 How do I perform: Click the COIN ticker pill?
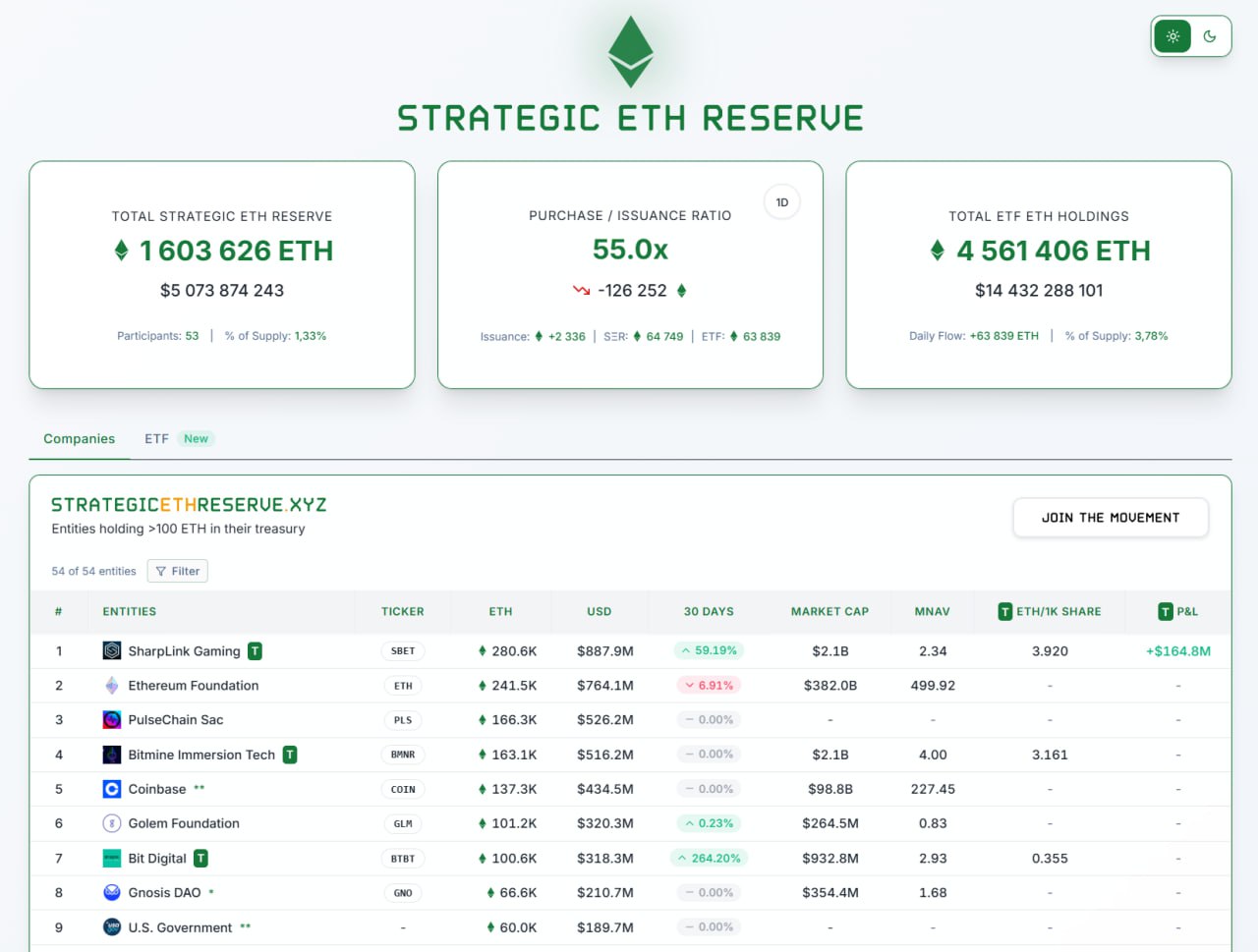click(x=403, y=789)
